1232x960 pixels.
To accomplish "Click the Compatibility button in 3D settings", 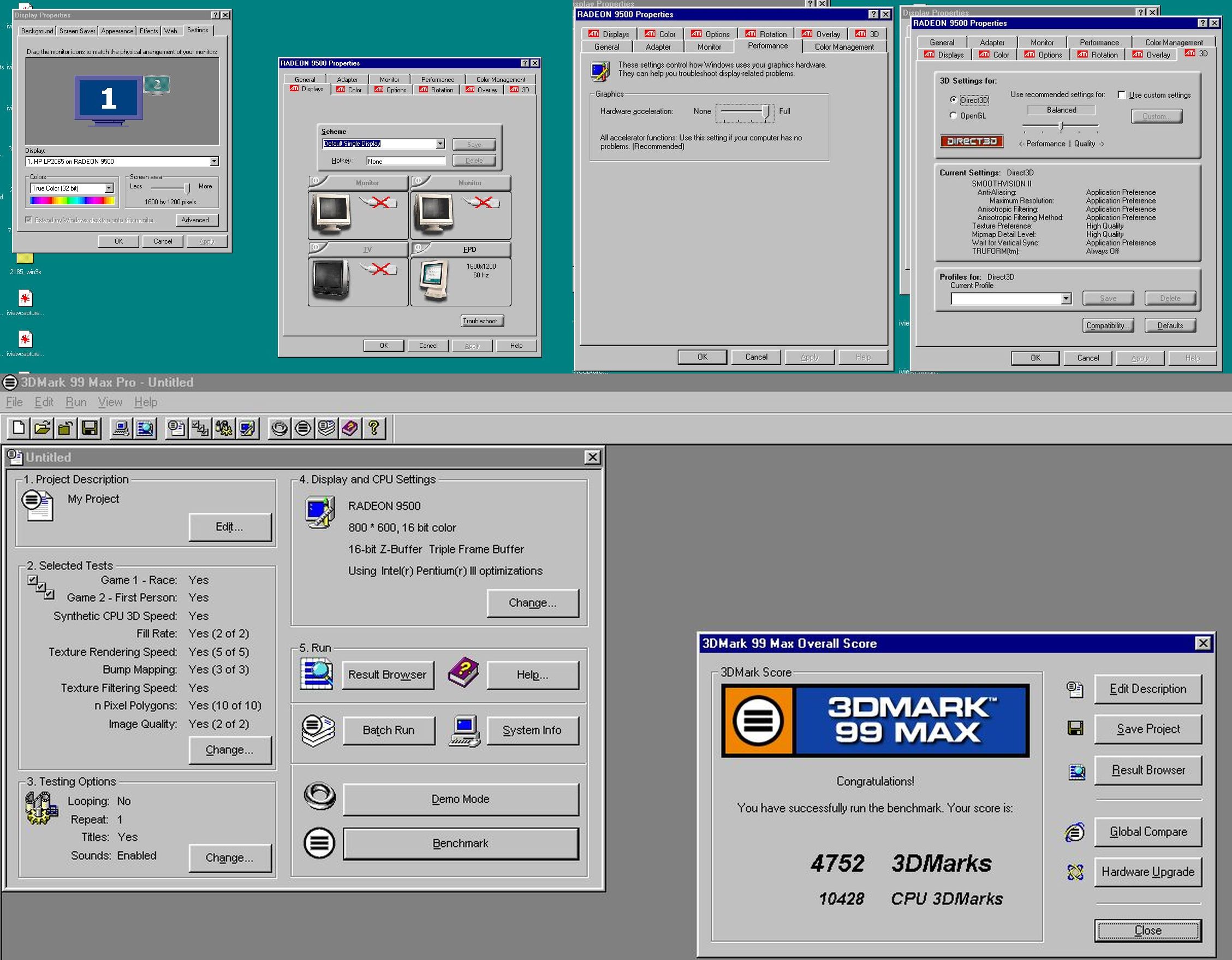I will (1108, 325).
